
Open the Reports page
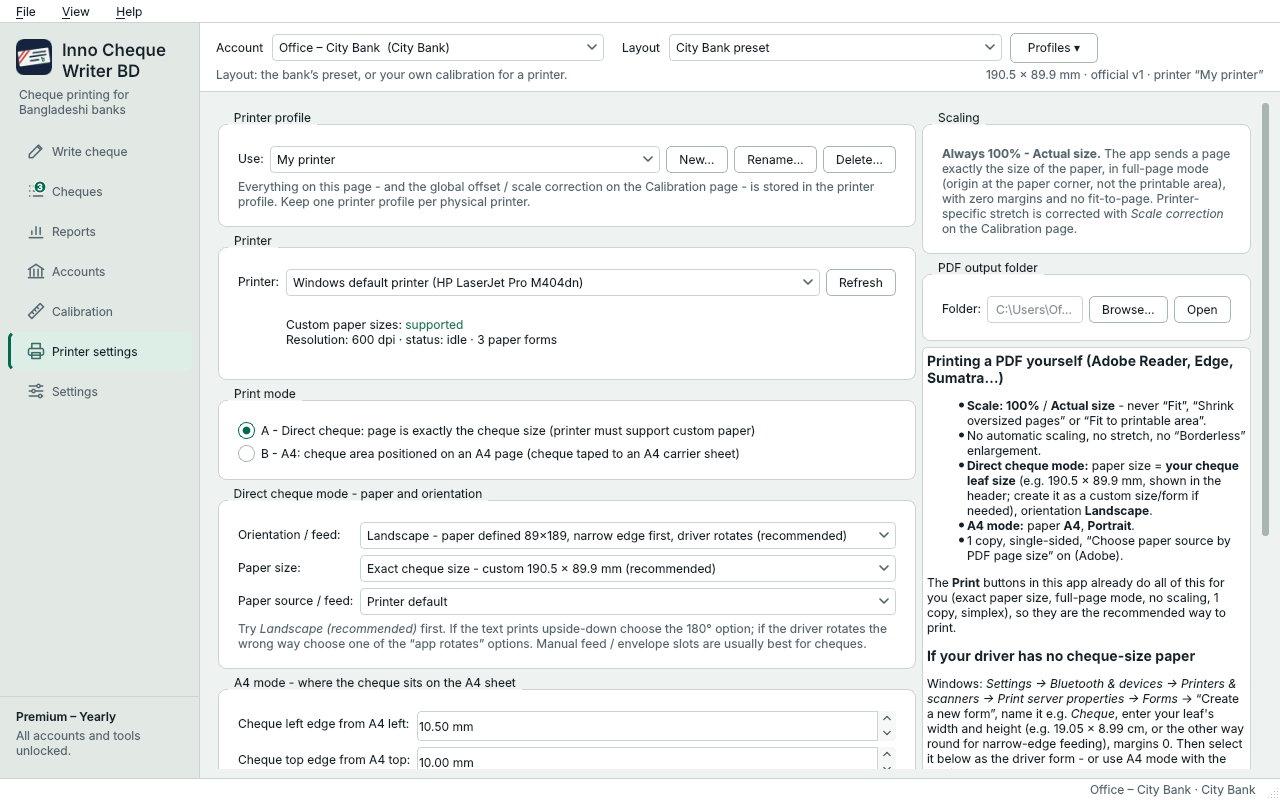point(100,232)
